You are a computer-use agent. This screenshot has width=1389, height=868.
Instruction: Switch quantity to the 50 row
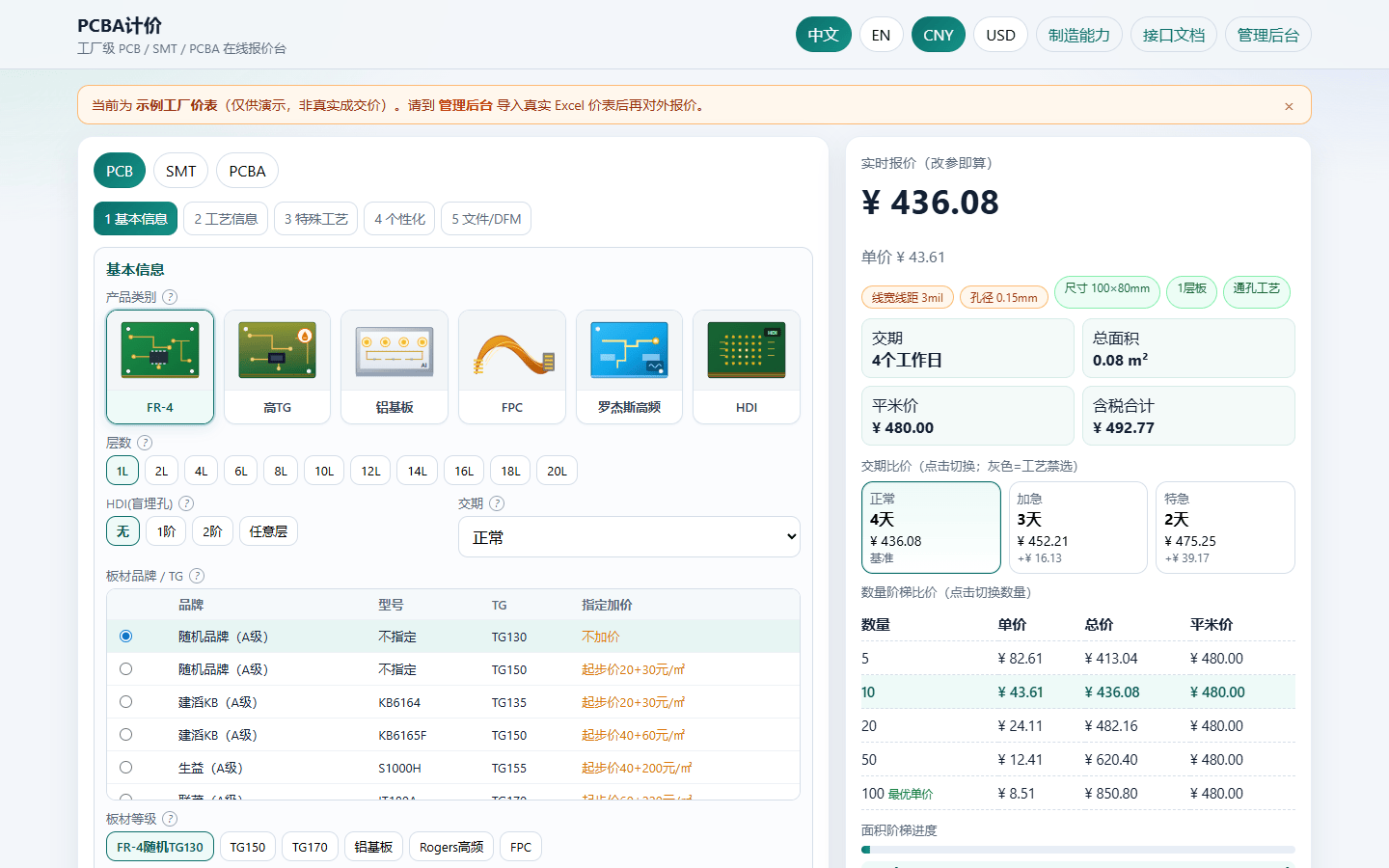1077,759
